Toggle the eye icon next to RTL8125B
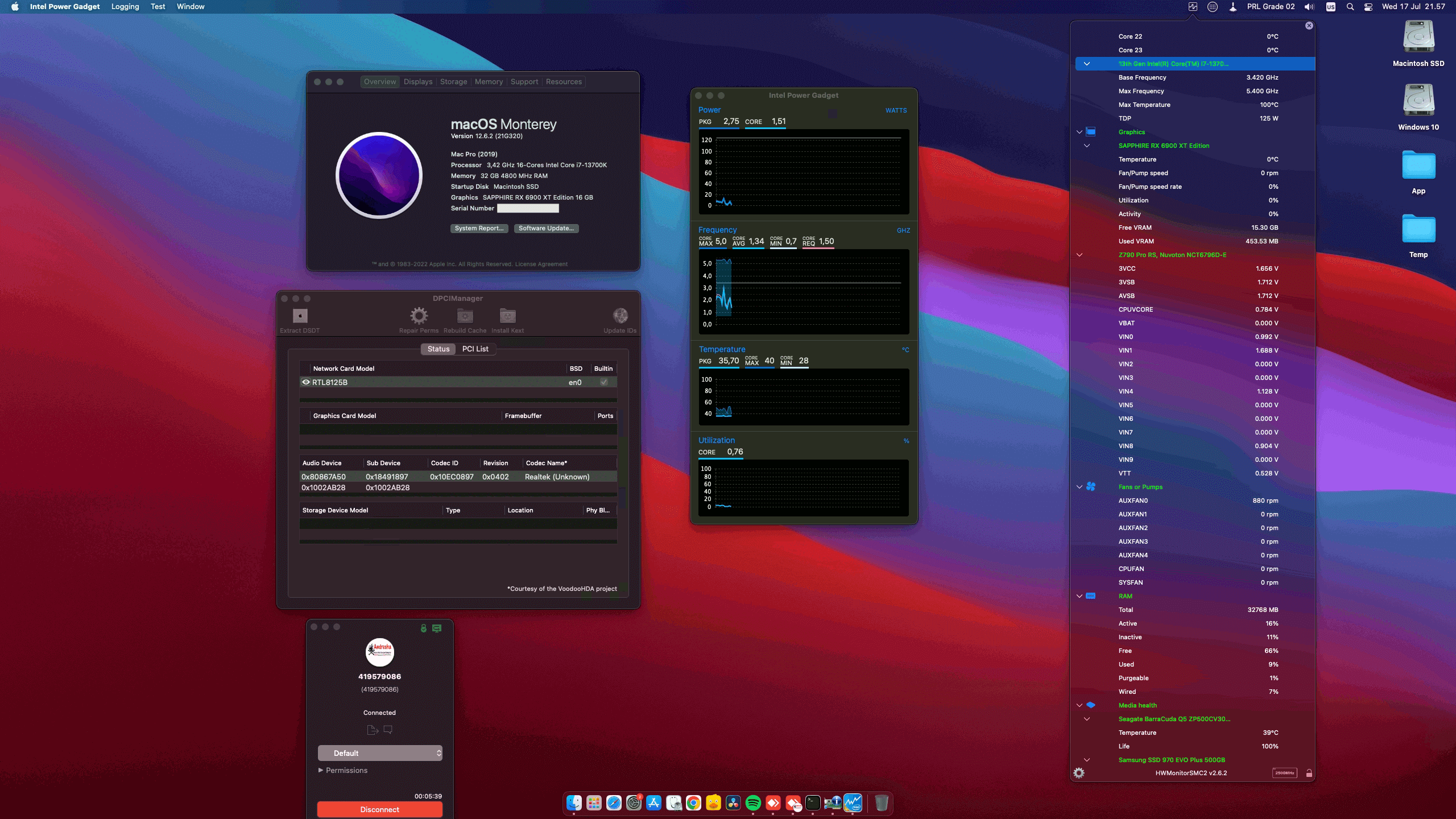This screenshot has width=1456, height=819. pos(305,382)
